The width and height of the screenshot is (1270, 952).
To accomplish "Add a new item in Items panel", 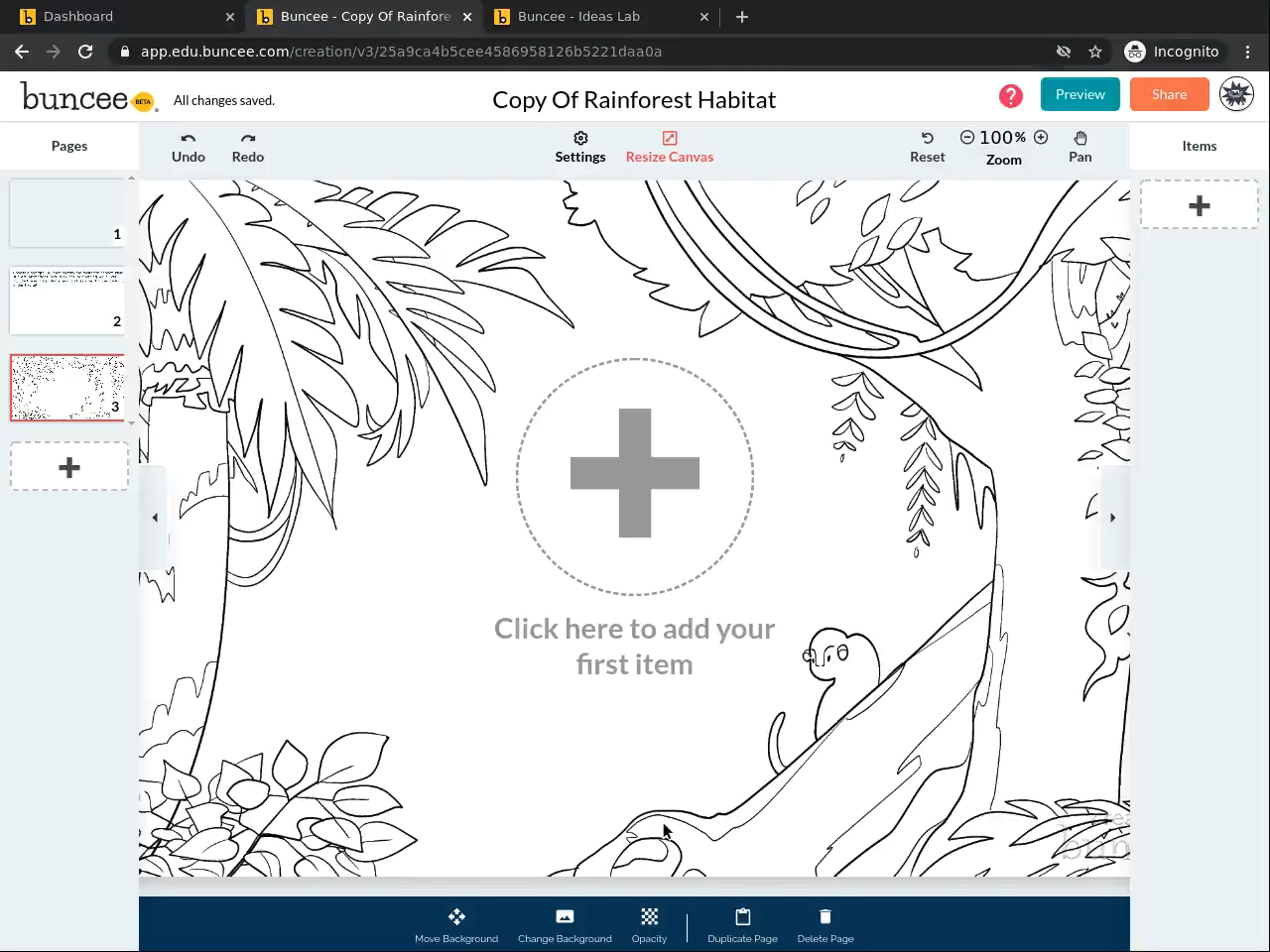I will [1200, 205].
